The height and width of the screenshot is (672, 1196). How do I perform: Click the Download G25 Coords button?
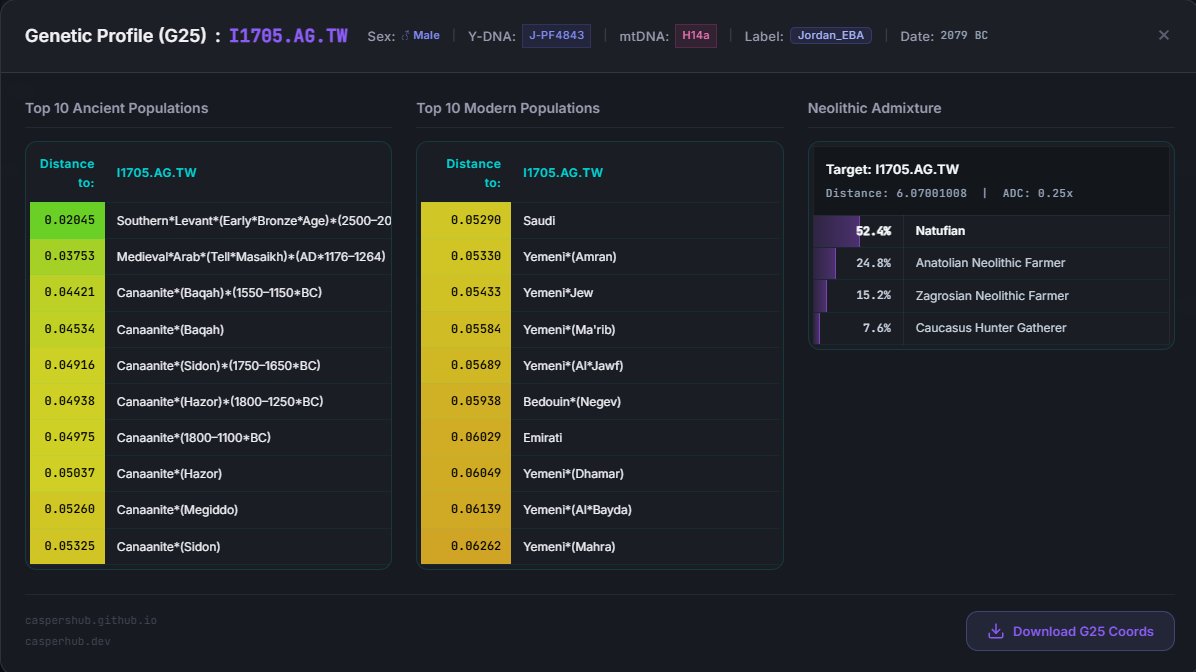1069,631
